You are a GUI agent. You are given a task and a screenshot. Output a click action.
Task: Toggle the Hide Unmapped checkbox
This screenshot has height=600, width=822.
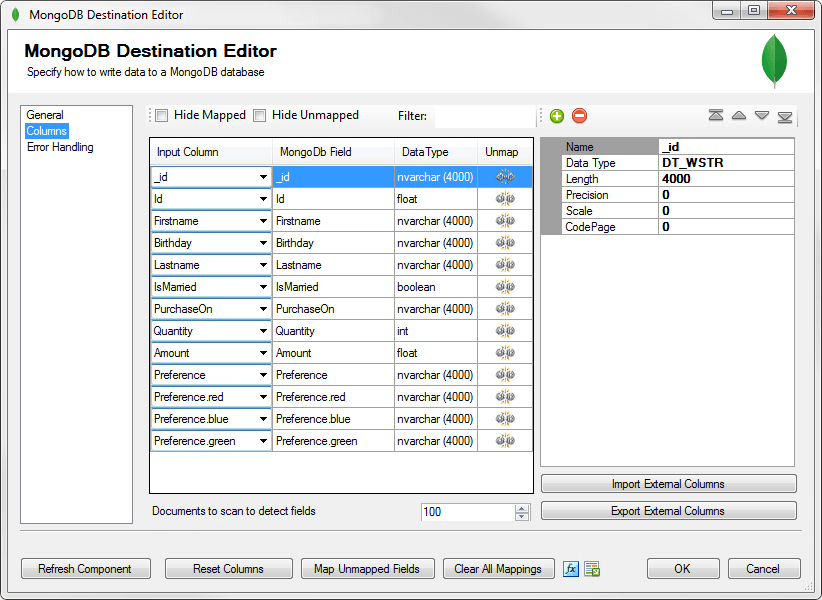pos(259,115)
